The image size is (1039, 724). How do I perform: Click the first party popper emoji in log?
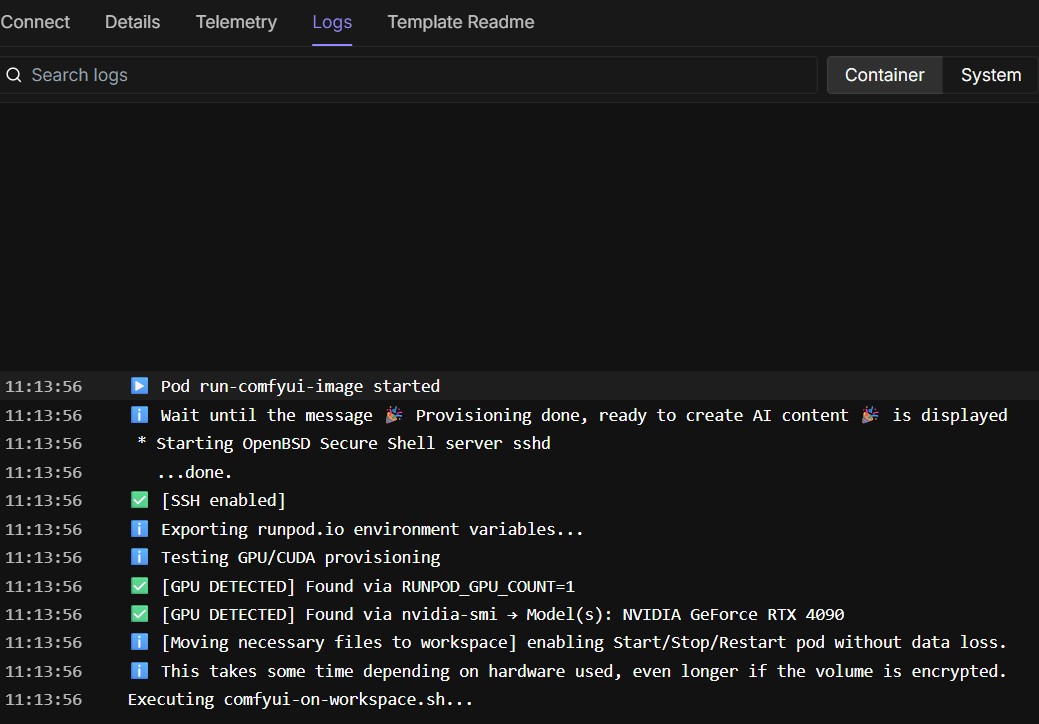[394, 415]
